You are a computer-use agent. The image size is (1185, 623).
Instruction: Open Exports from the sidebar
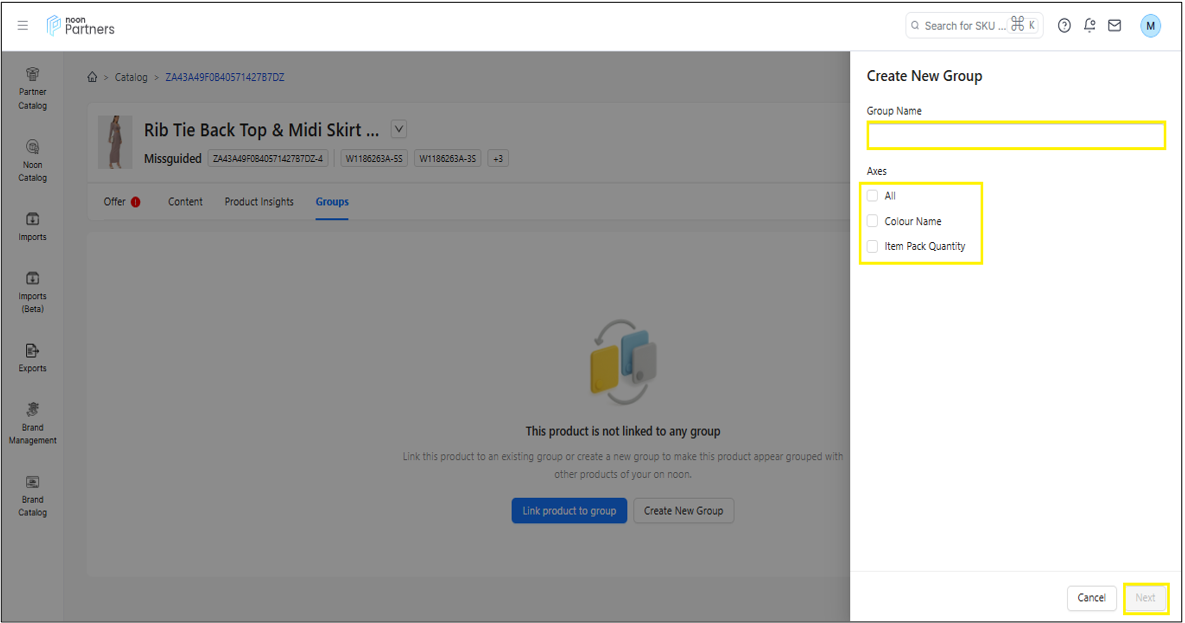click(x=33, y=357)
